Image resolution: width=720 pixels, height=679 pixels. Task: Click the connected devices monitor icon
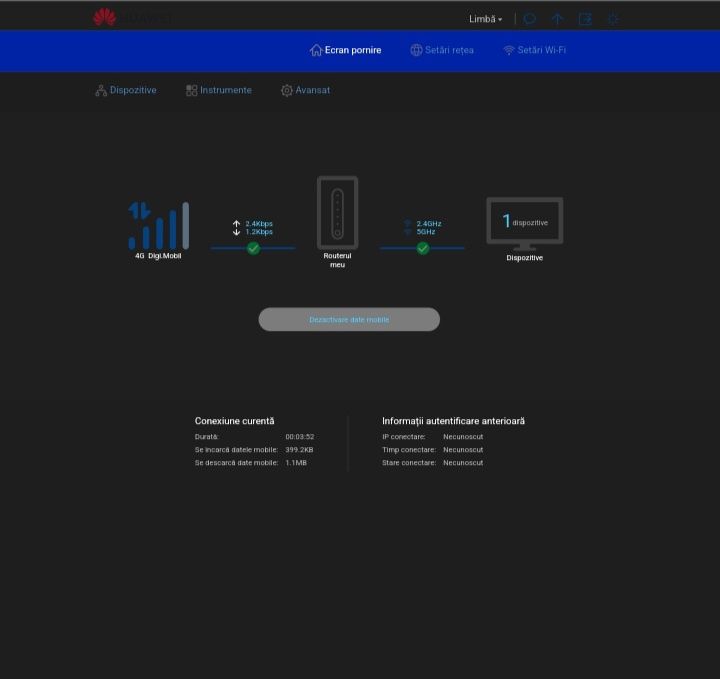(x=525, y=224)
